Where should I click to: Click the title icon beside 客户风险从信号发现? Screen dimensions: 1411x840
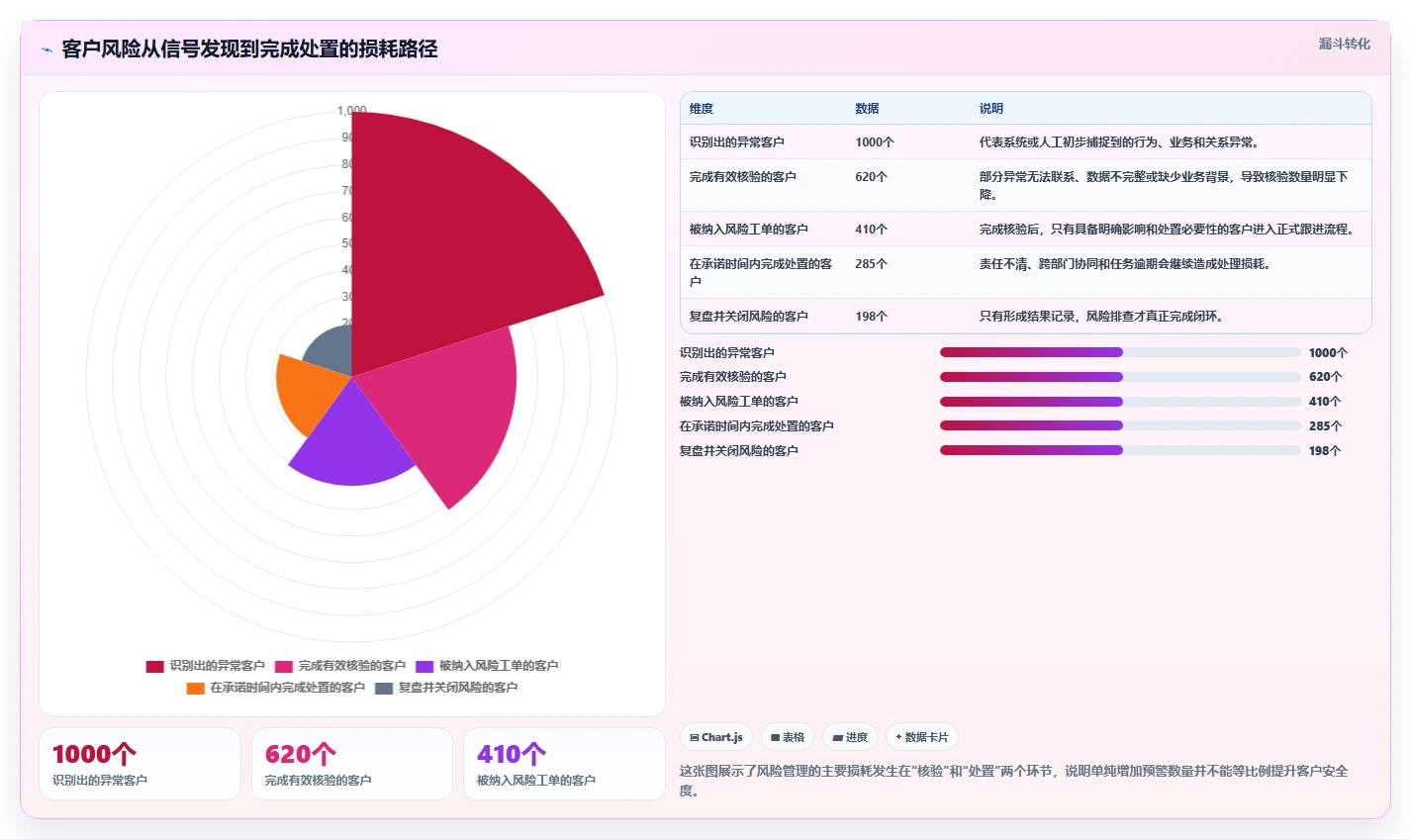click(x=47, y=49)
